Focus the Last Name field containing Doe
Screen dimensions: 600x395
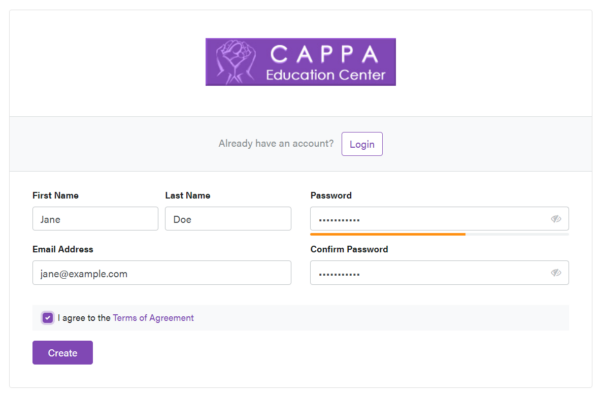pos(228,219)
